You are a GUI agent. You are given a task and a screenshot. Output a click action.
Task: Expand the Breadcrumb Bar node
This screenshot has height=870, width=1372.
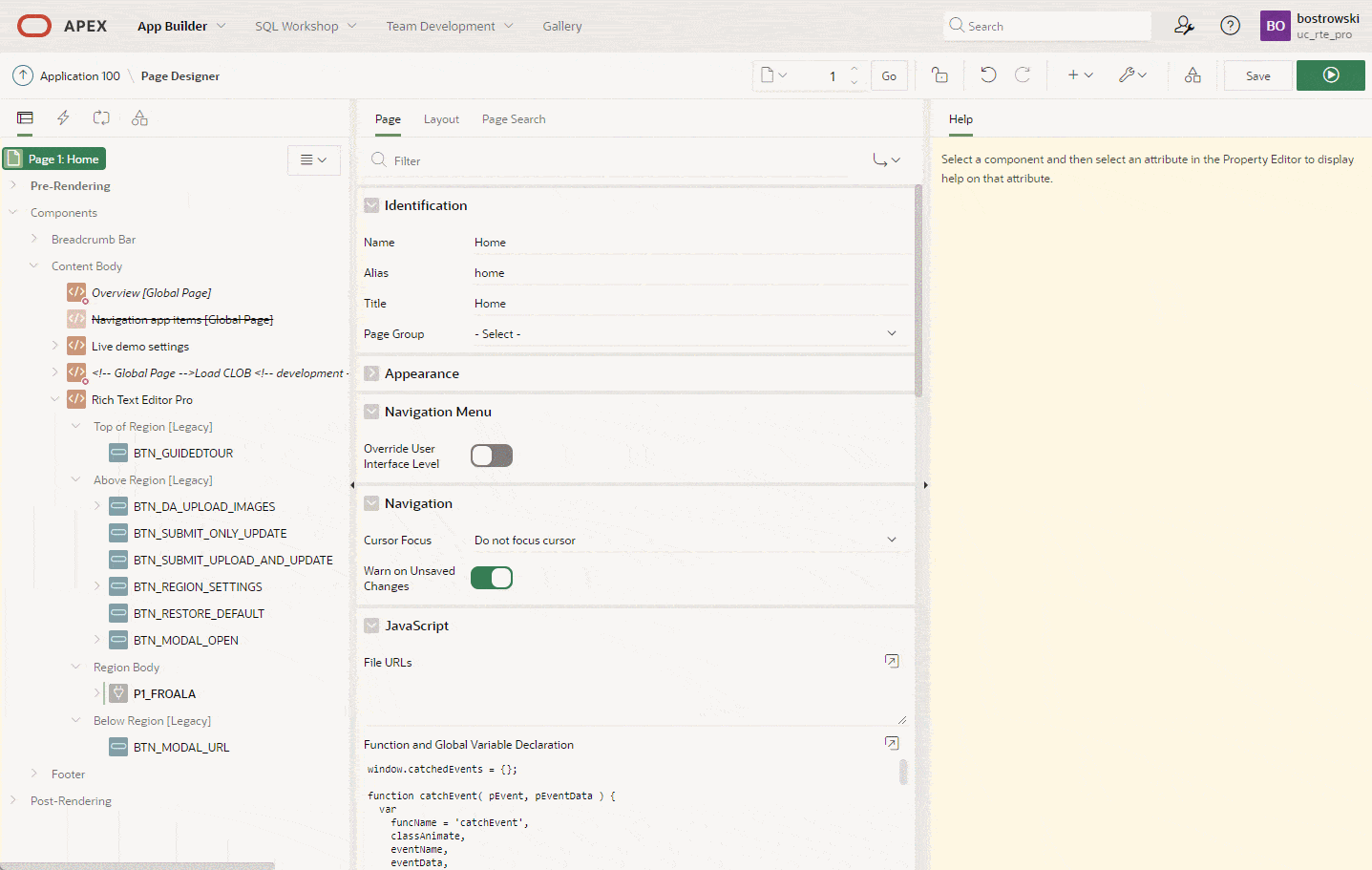click(x=34, y=239)
